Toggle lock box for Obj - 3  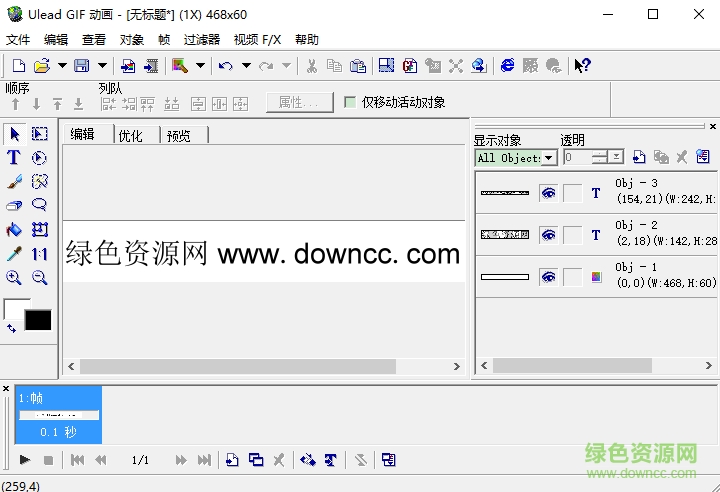[x=573, y=193]
